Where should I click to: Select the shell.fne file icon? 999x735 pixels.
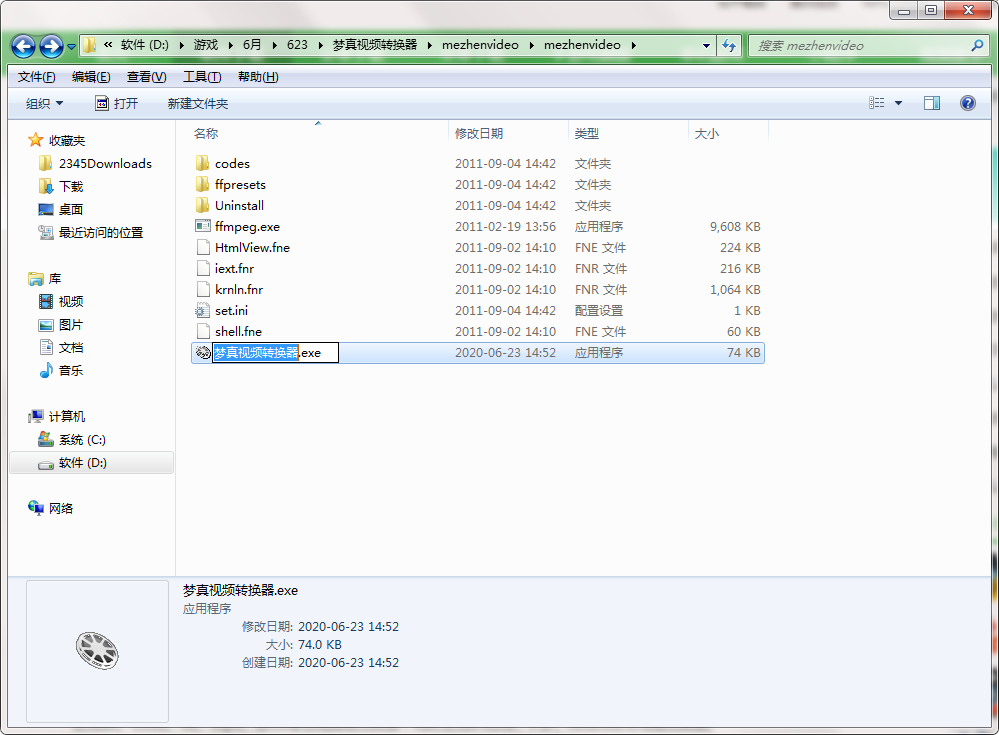[x=203, y=331]
